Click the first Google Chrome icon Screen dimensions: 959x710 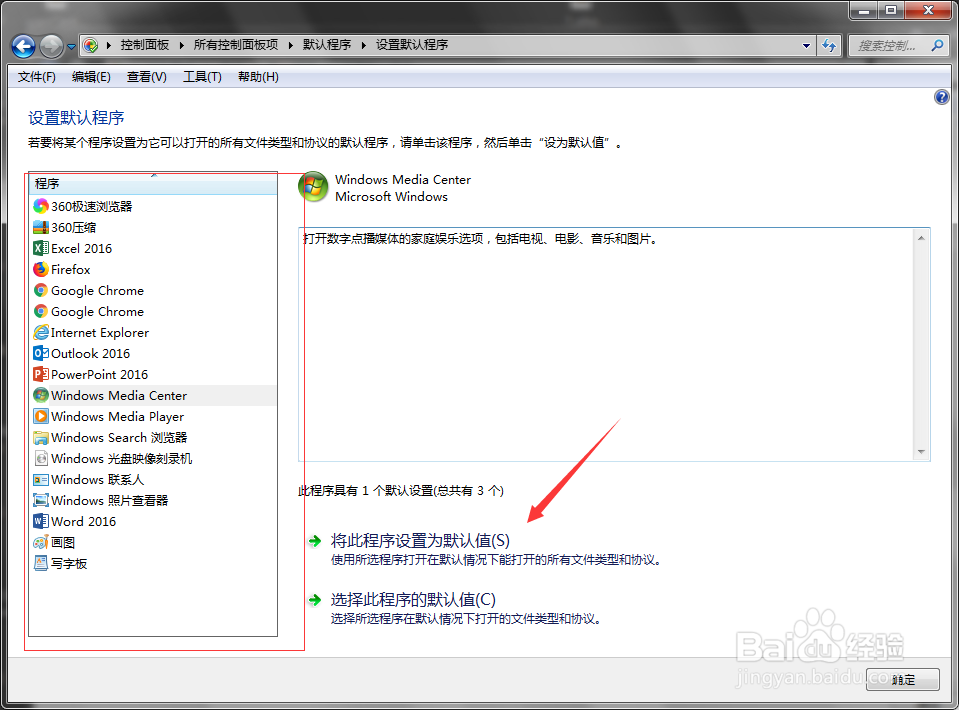[x=41, y=290]
